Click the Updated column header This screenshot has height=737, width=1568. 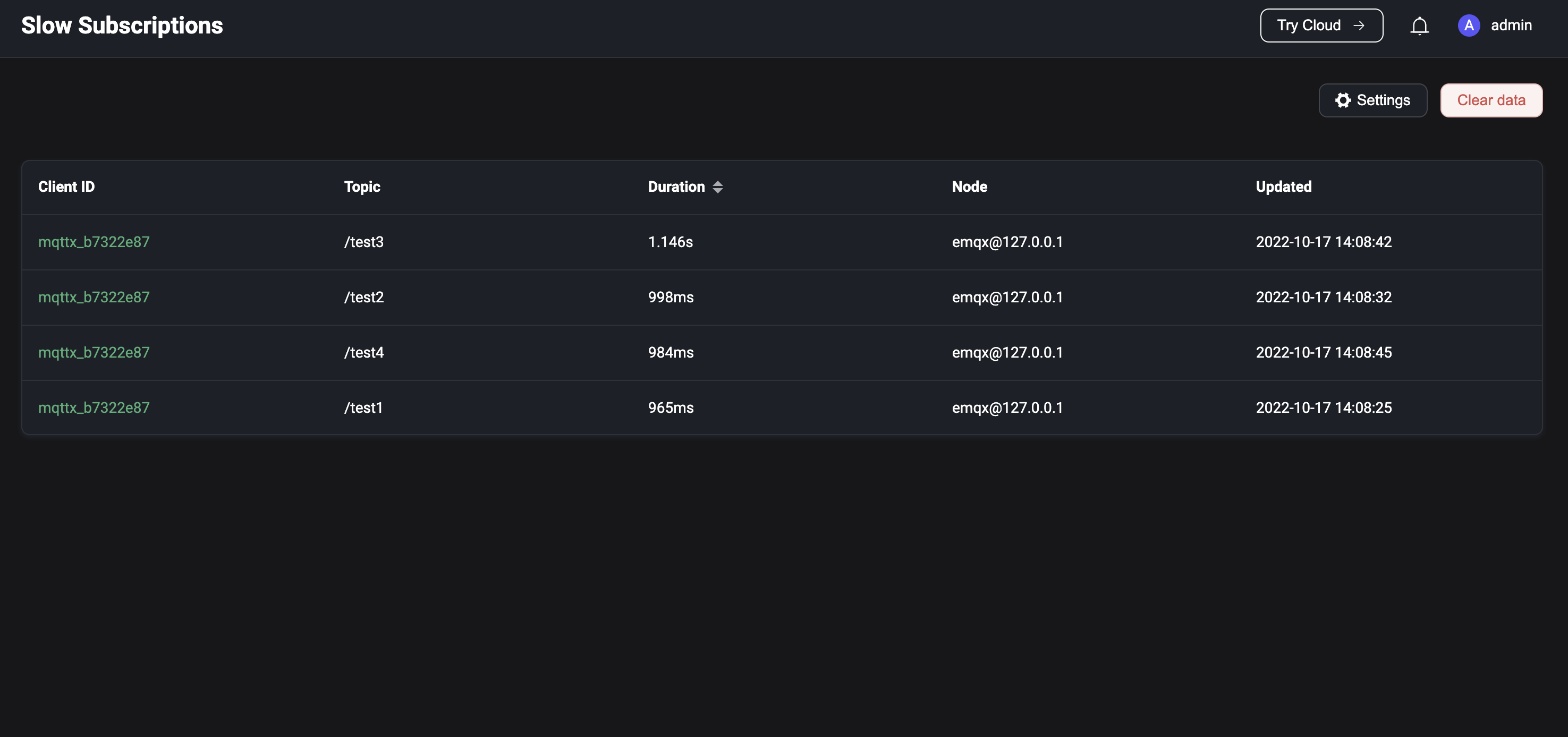(x=1283, y=187)
